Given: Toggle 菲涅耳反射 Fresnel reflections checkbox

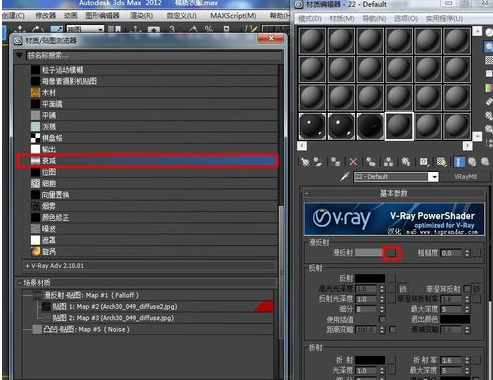Looking at the screenshot, I should click(467, 288).
